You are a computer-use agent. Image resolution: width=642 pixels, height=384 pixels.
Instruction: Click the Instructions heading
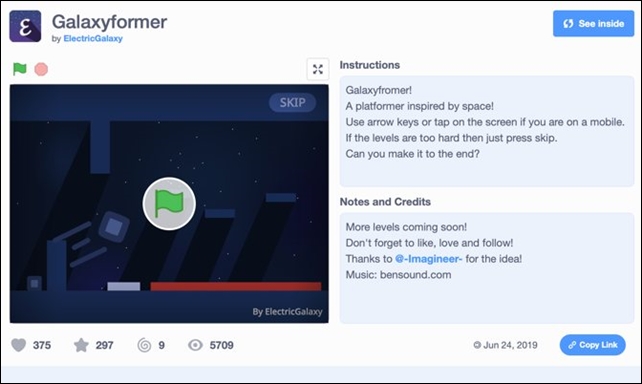[x=370, y=65]
